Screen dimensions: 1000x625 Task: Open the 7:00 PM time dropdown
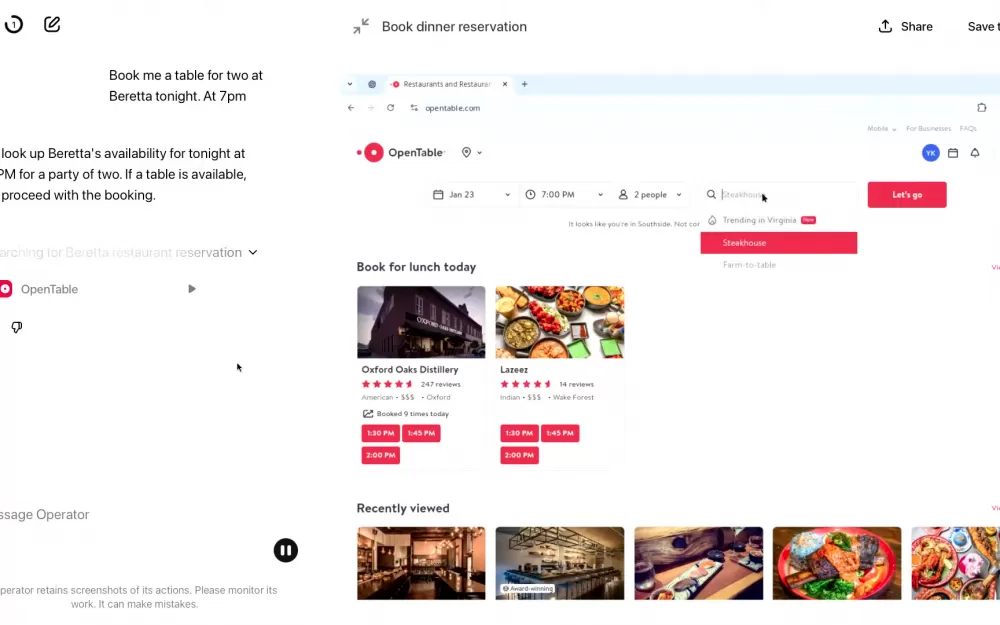click(x=564, y=195)
